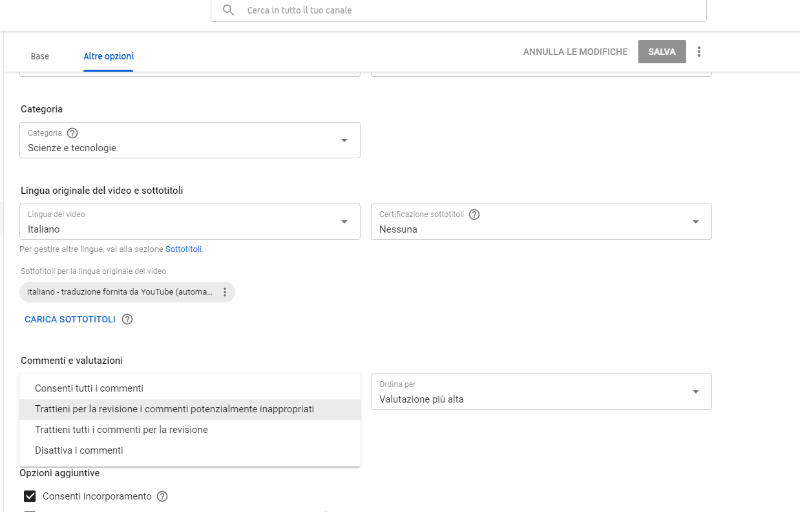800x512 pixels.
Task: Open the Lingua del video dropdown
Action: [344, 222]
